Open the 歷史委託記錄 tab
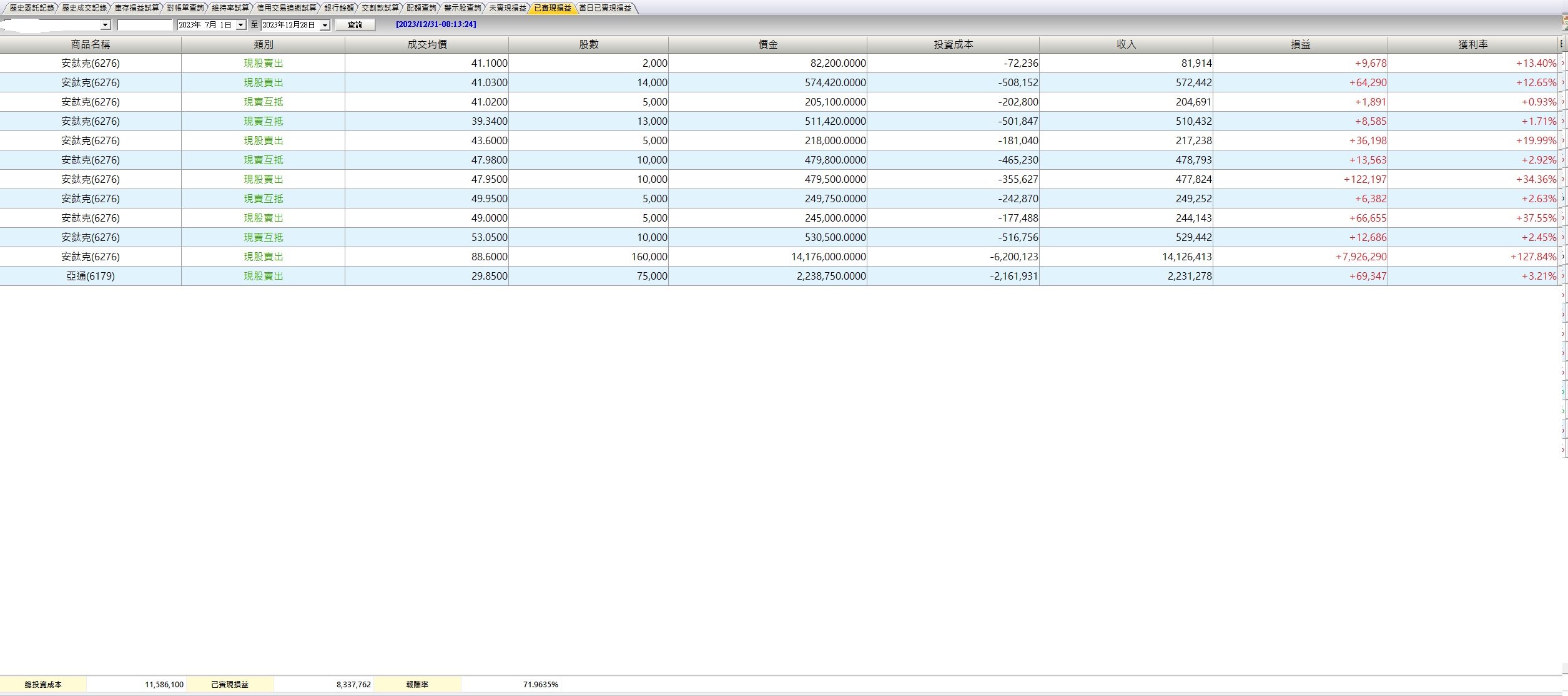The width and height of the screenshot is (1568, 696). coord(31,8)
